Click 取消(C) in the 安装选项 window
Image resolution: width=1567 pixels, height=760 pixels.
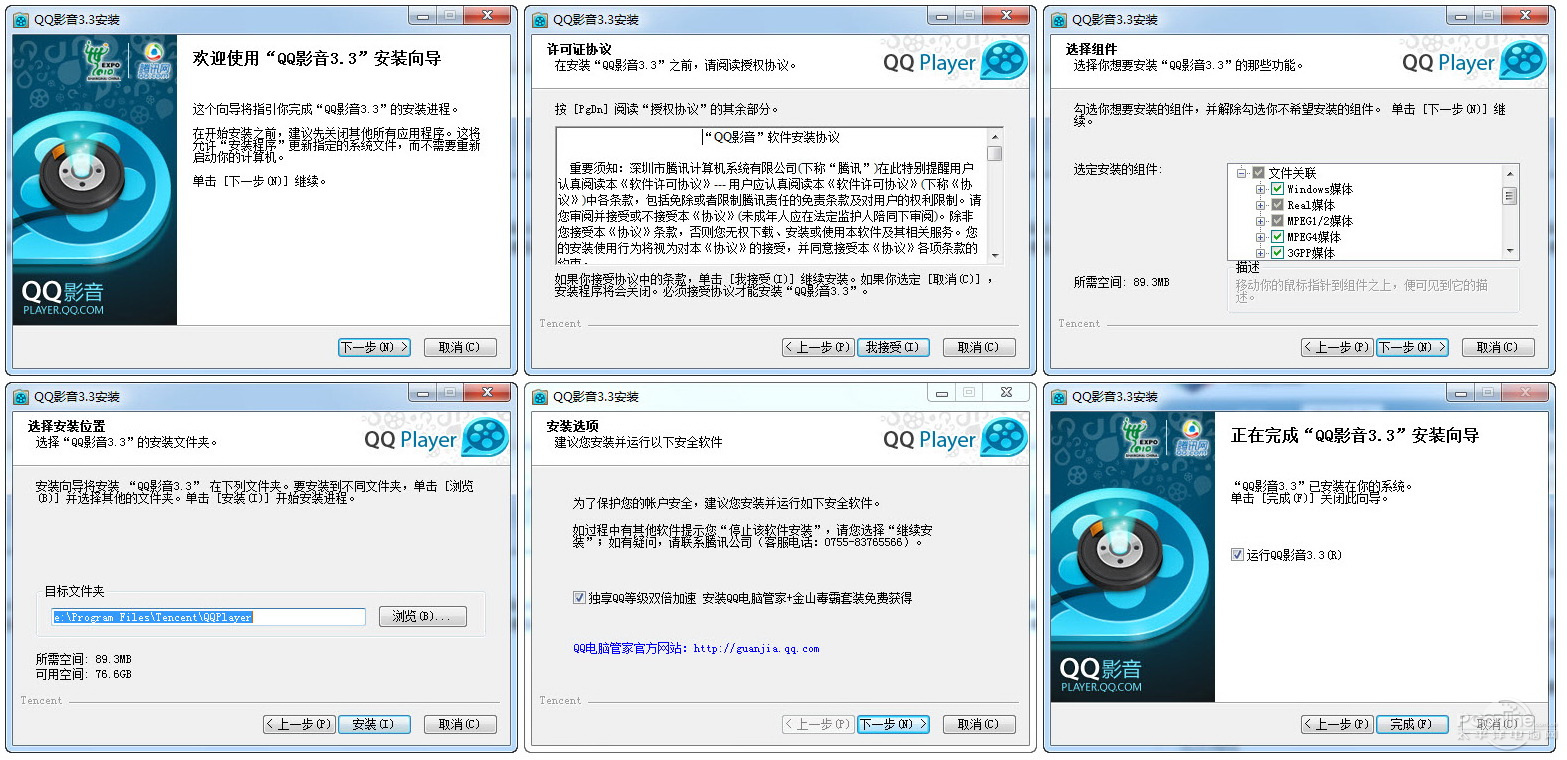pyautogui.click(x=979, y=724)
